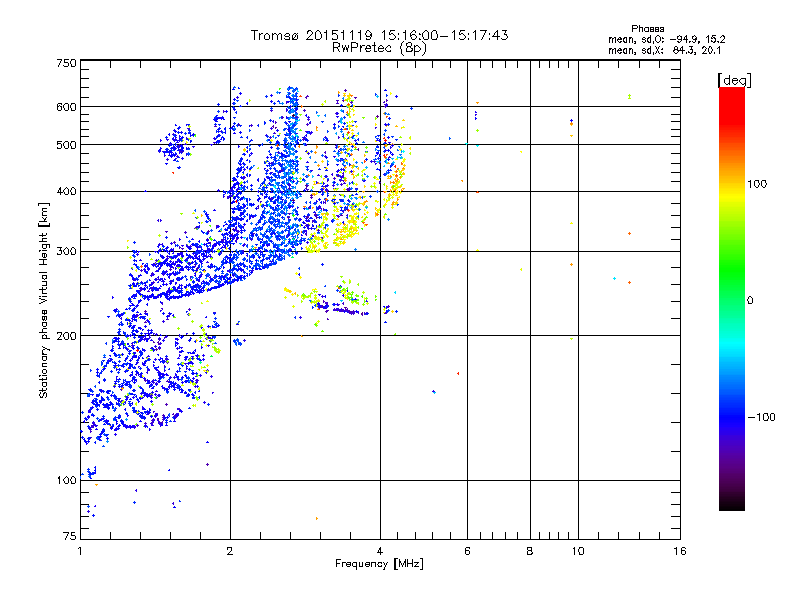Image resolution: width=800 pixels, height=600 pixels.
Task: Click the x-axis tick label '2'
Action: 230,551
